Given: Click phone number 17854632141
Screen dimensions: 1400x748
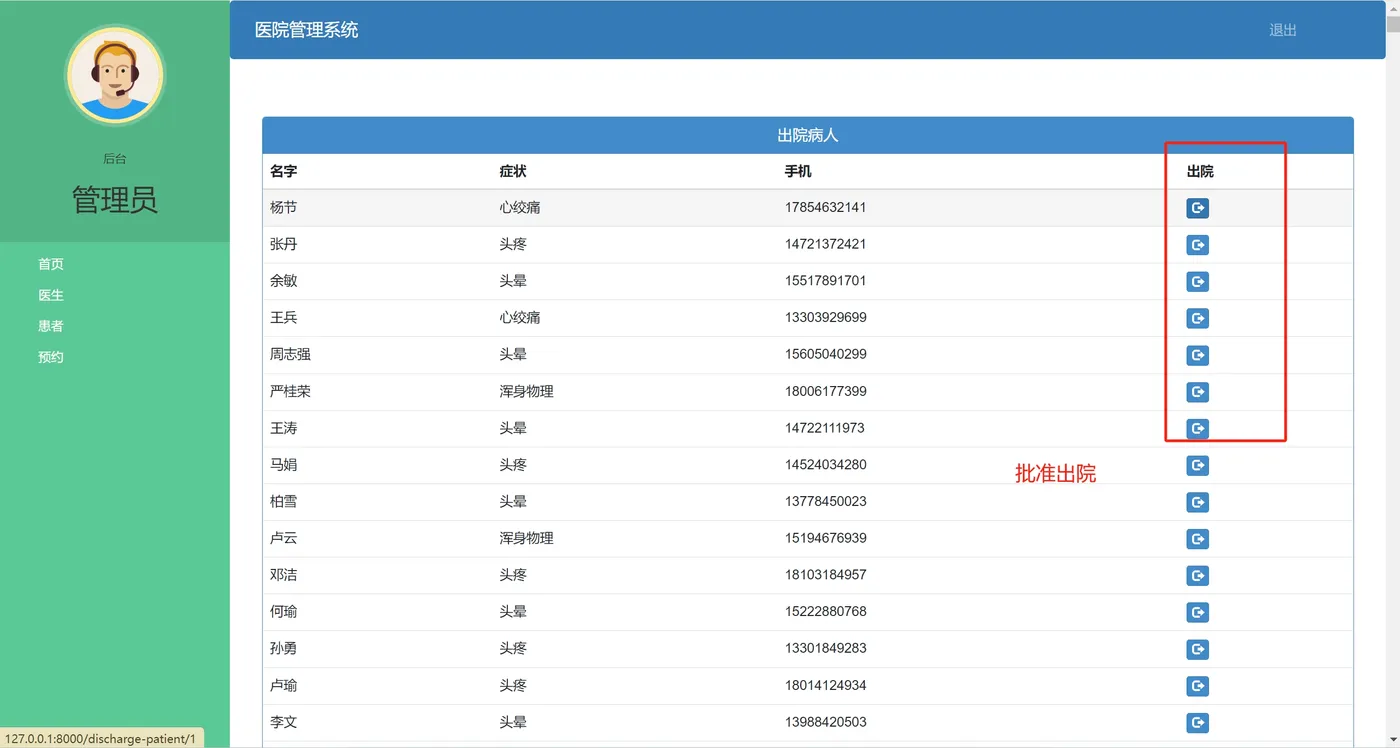Looking at the screenshot, I should 826,208.
